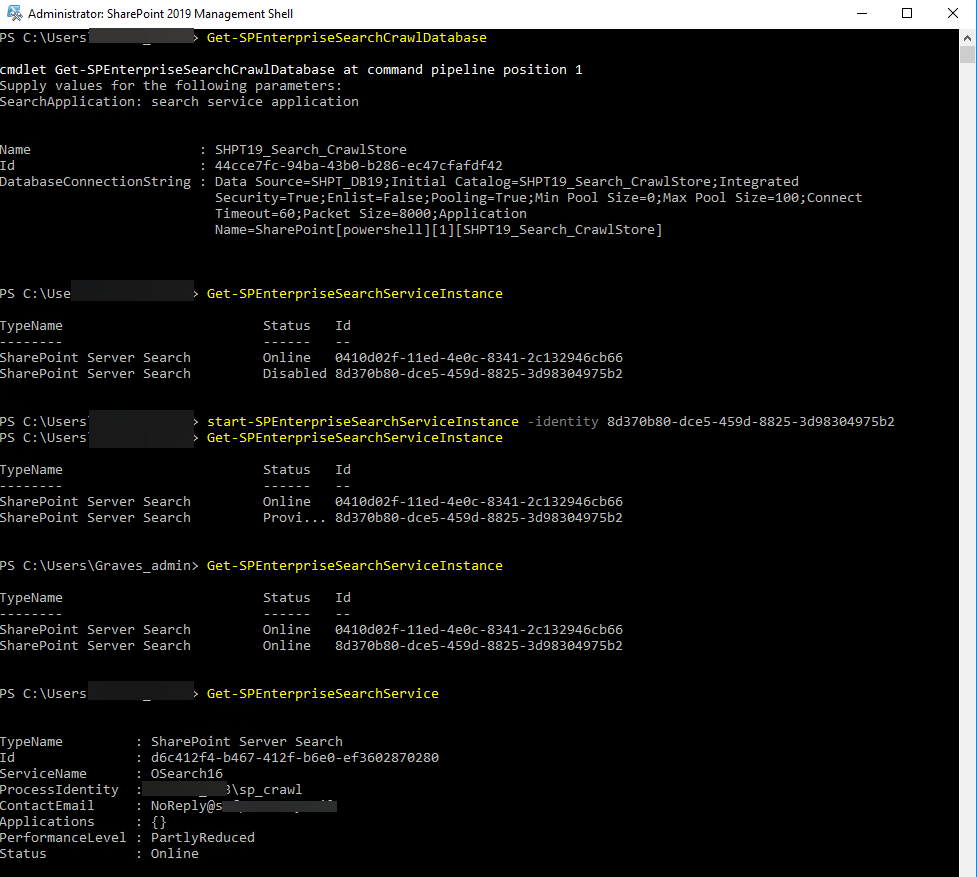Screen dimensions: 977x877
Task: Click the start-SPEnterpriseSearchServiceInstance command
Action: (x=363, y=422)
